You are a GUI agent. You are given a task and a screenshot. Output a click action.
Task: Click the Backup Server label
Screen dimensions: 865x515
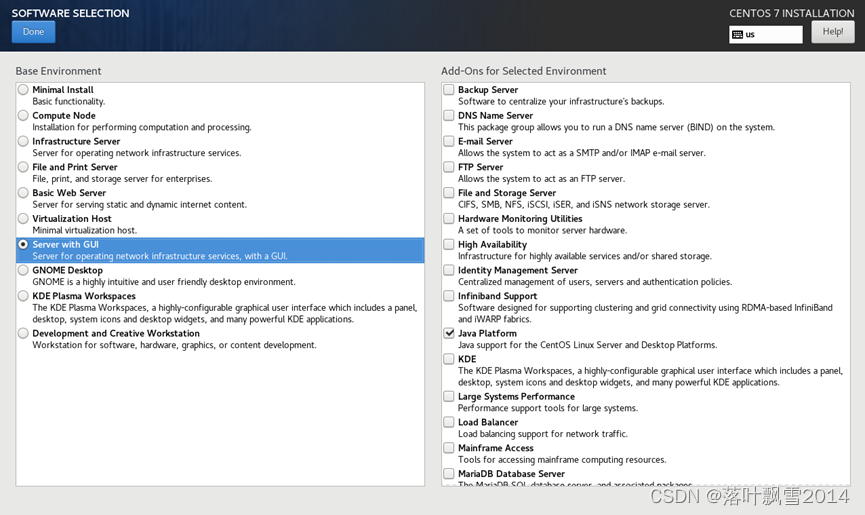(488, 89)
